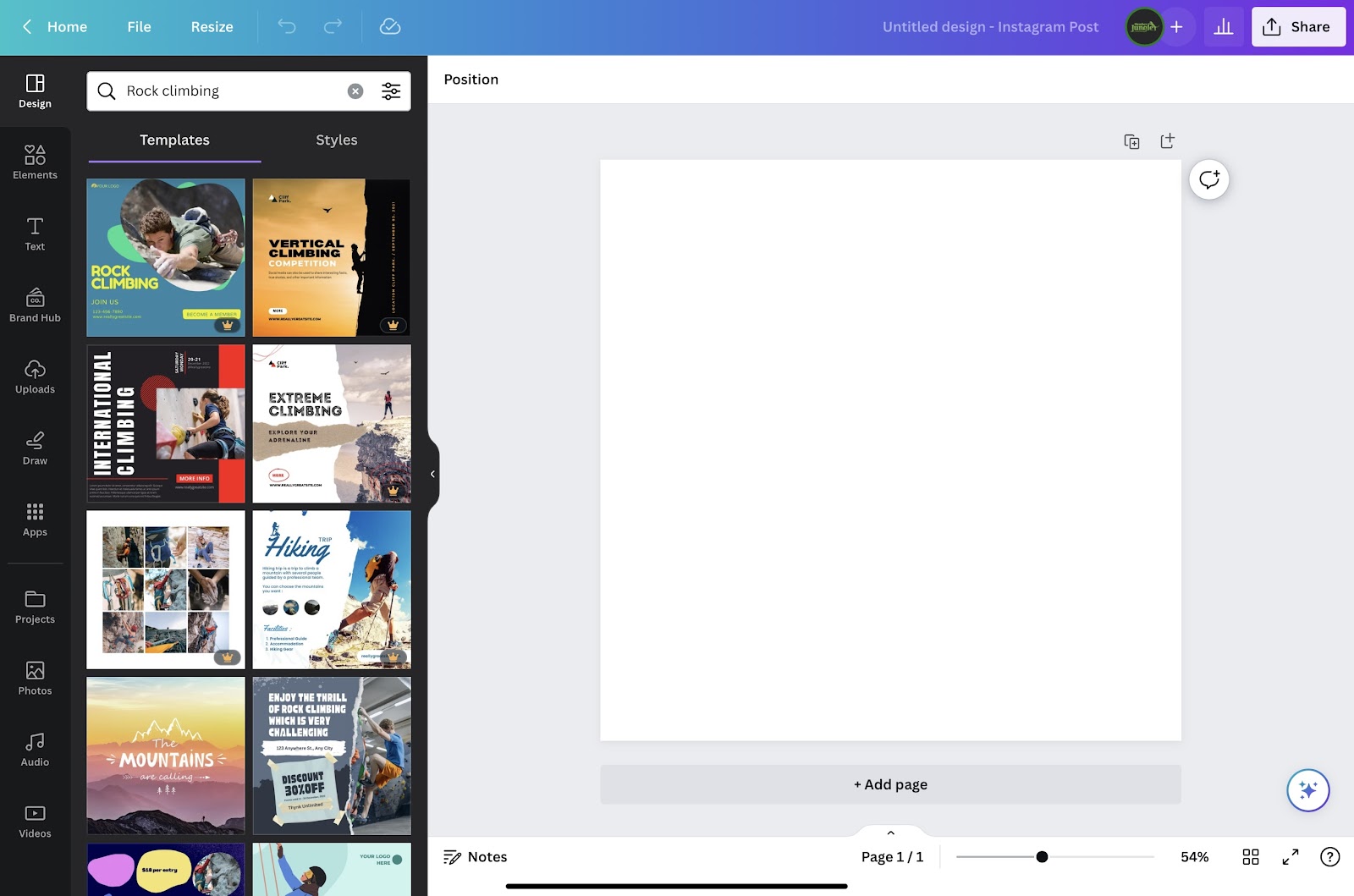The height and width of the screenshot is (896, 1354).
Task: Select the Text tool in sidebar
Action: pyautogui.click(x=35, y=234)
